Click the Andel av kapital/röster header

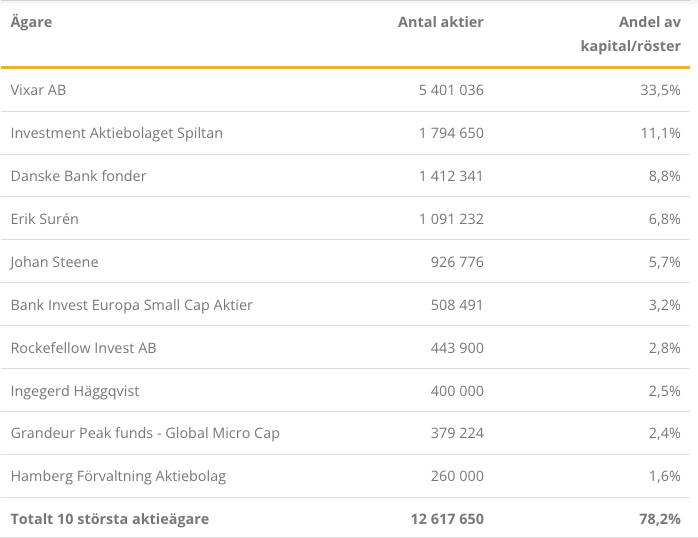(x=631, y=34)
